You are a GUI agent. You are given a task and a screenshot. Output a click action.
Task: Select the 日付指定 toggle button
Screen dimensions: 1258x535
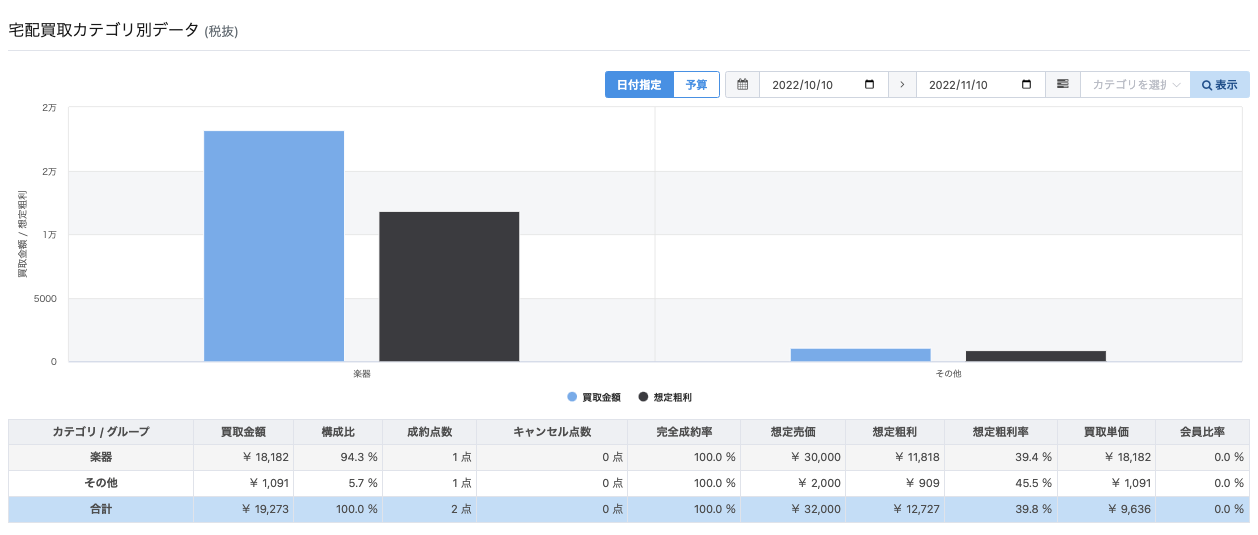(x=639, y=85)
